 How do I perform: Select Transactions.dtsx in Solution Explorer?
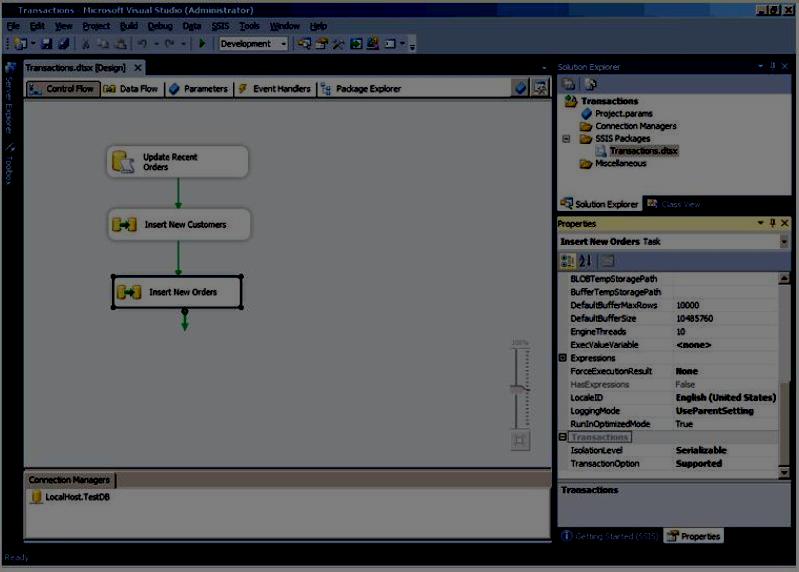tap(637, 151)
